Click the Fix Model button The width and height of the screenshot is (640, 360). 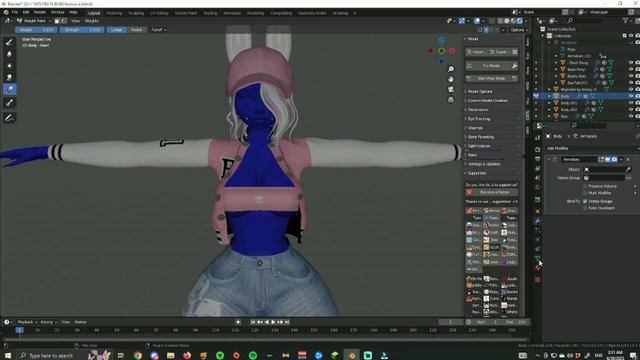coord(488,66)
